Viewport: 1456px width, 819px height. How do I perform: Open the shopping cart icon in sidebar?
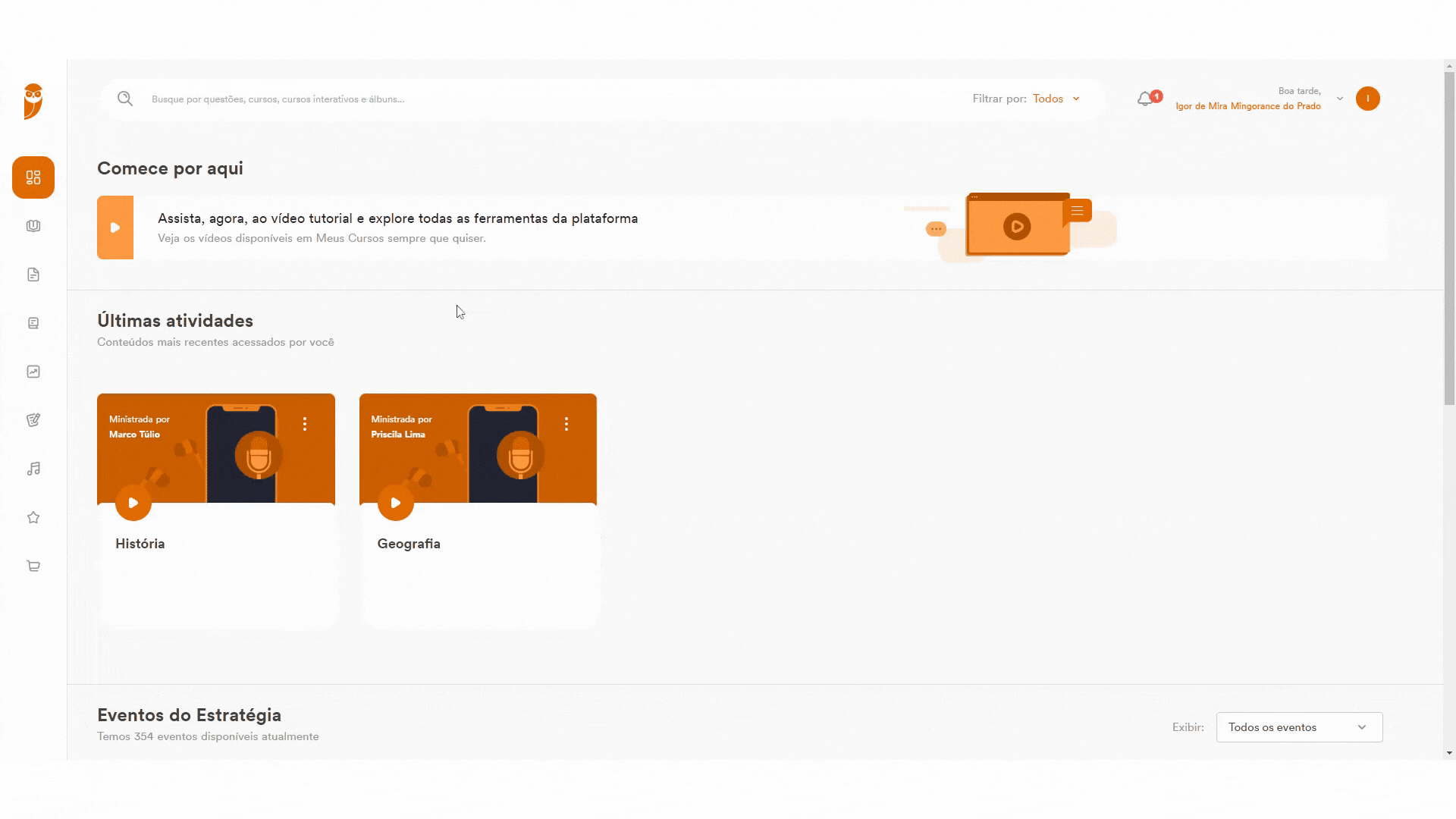tap(33, 566)
